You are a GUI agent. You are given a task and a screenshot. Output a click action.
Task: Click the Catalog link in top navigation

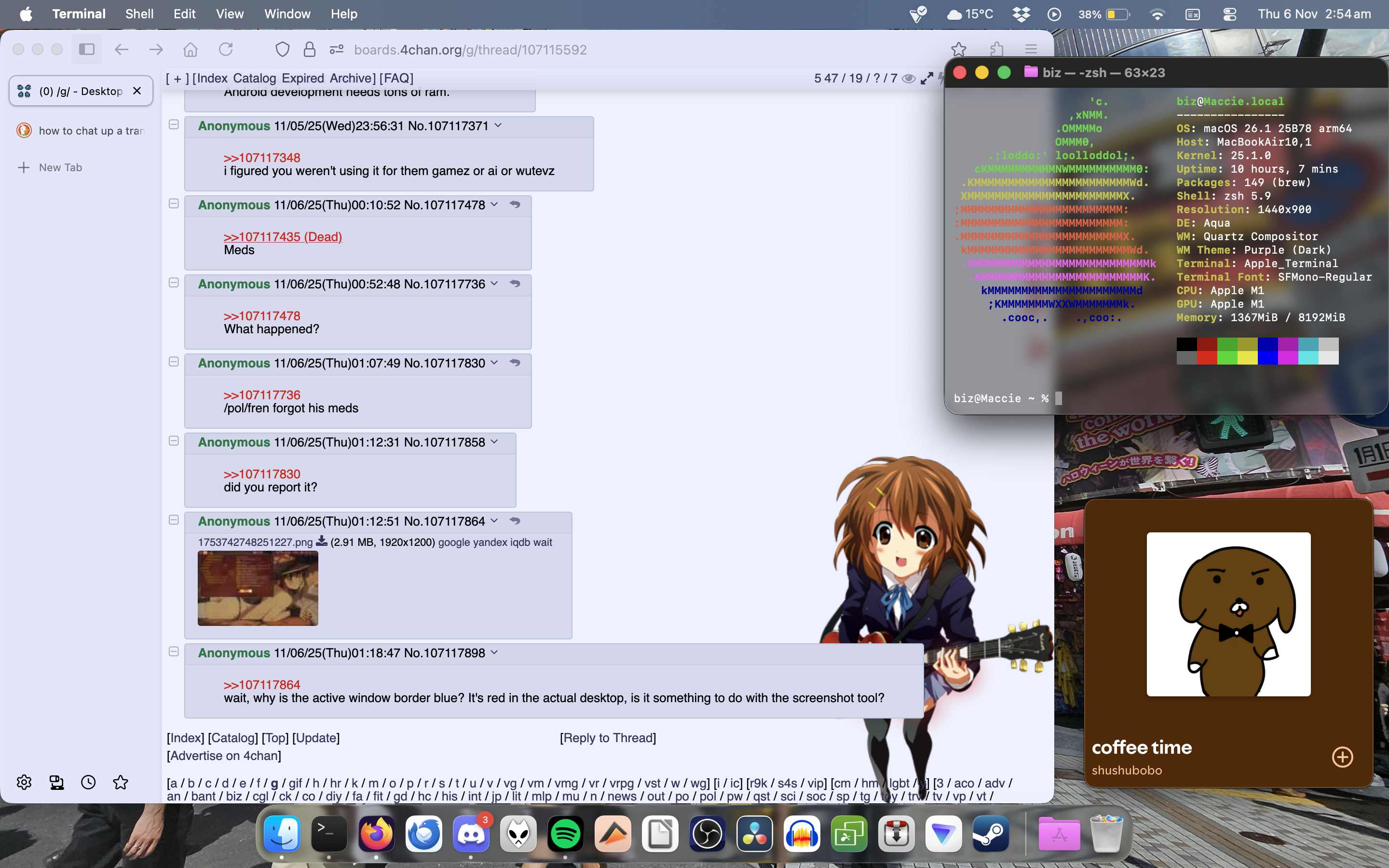(254, 78)
